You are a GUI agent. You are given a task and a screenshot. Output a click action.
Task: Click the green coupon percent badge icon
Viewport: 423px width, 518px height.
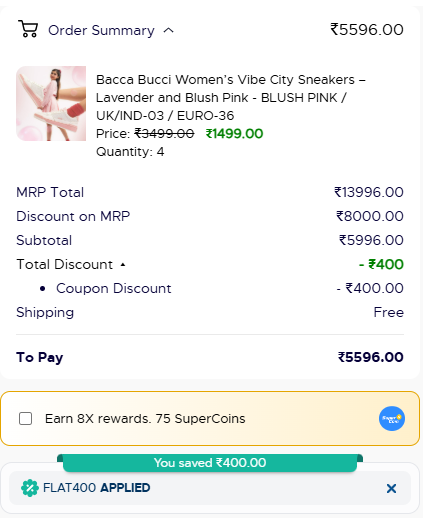[x=30, y=488]
